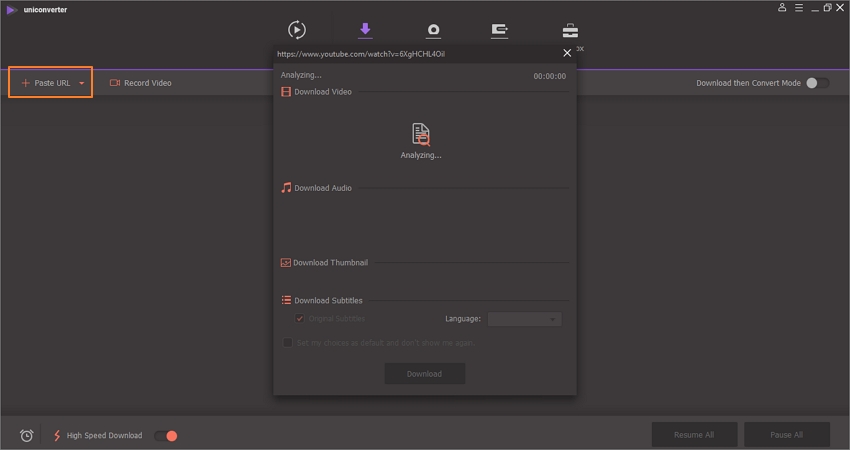850x450 pixels.
Task: Click the Download Audio section label
Action: [323, 188]
